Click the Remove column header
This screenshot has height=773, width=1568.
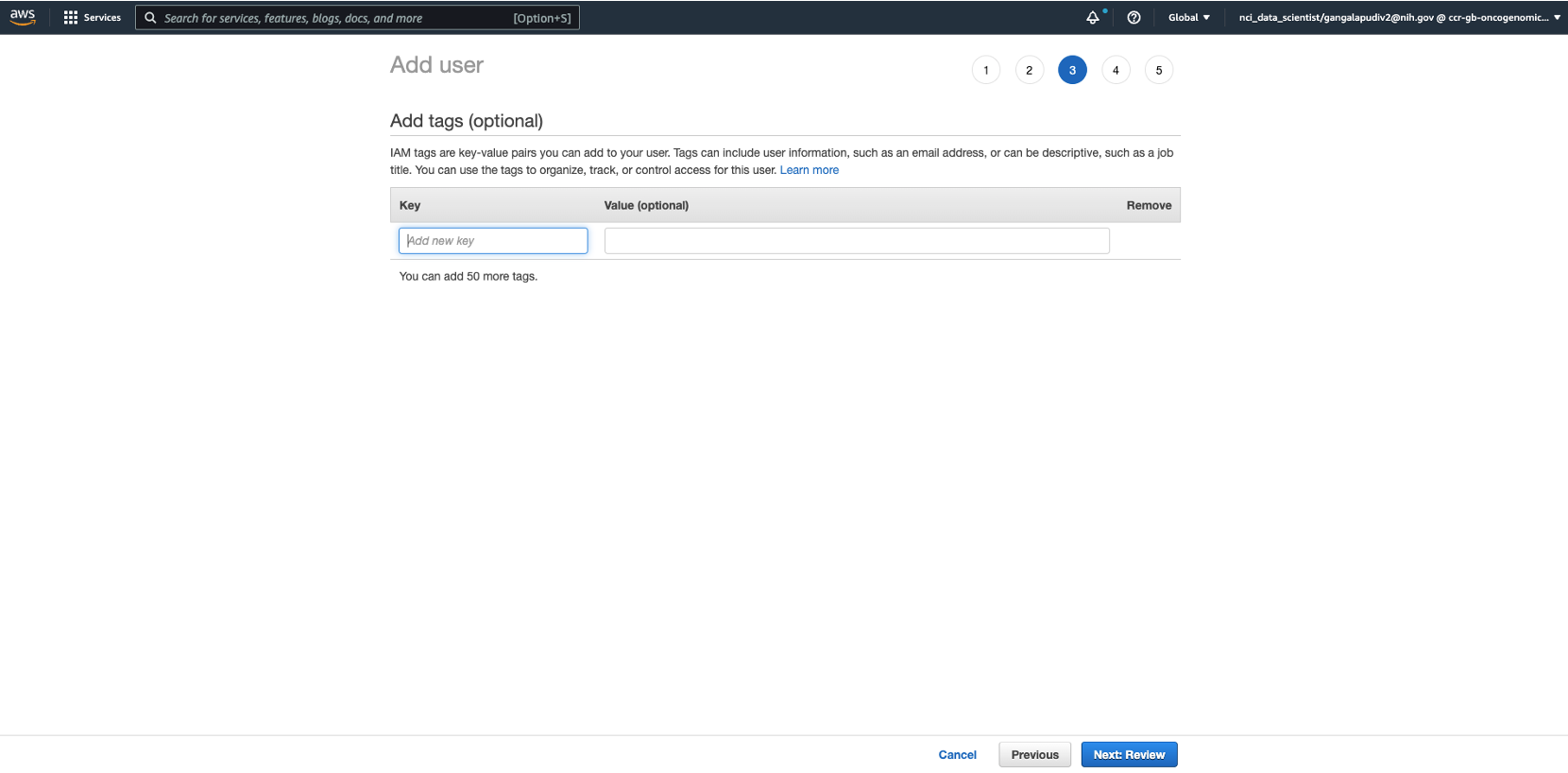(1149, 205)
